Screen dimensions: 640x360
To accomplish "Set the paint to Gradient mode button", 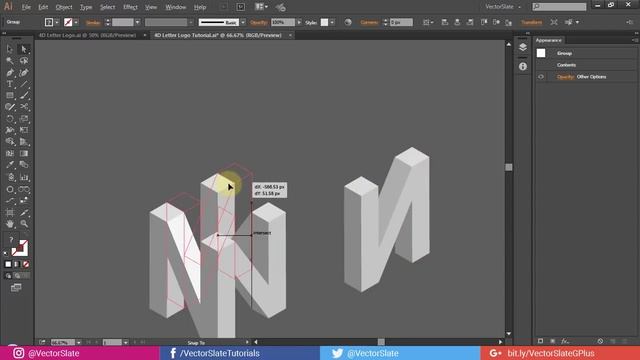I will pyautogui.click(x=17, y=264).
